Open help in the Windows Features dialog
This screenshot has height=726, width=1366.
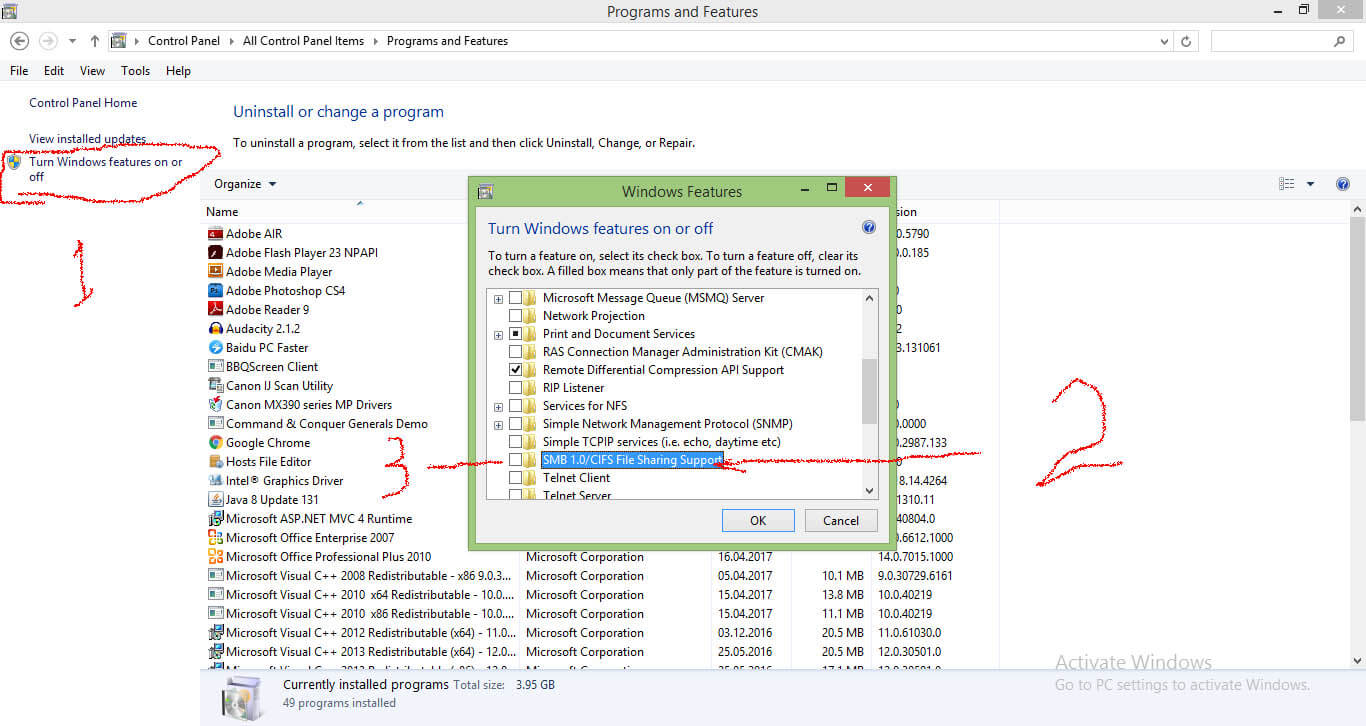[x=868, y=228]
